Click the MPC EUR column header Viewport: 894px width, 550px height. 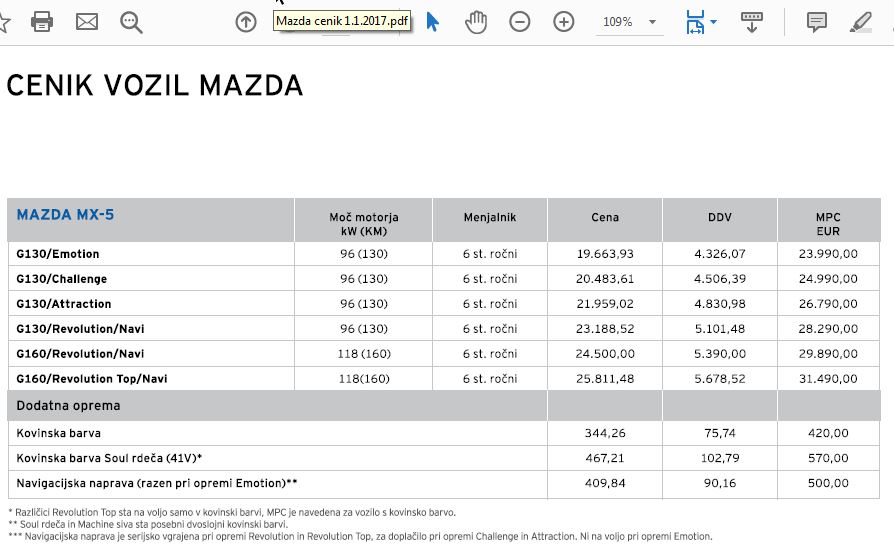[x=828, y=224]
